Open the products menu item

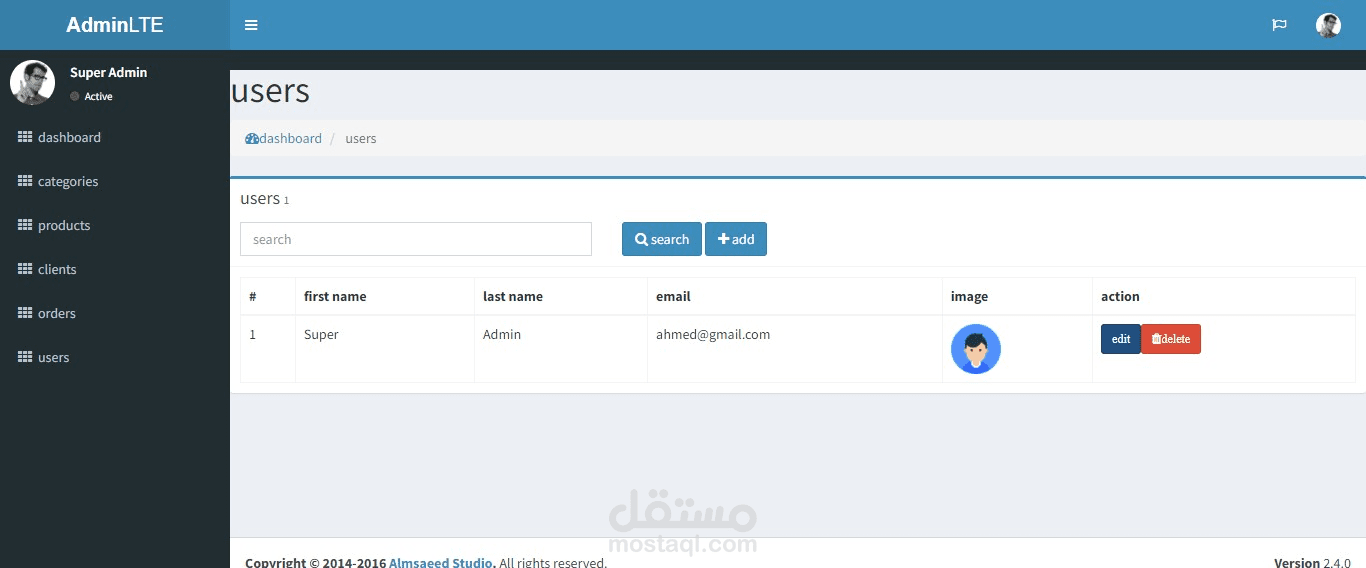tap(115, 225)
